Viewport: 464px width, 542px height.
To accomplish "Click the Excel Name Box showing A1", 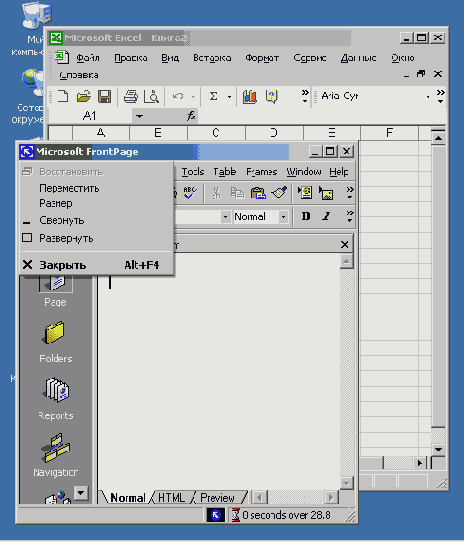I will click(x=90, y=116).
